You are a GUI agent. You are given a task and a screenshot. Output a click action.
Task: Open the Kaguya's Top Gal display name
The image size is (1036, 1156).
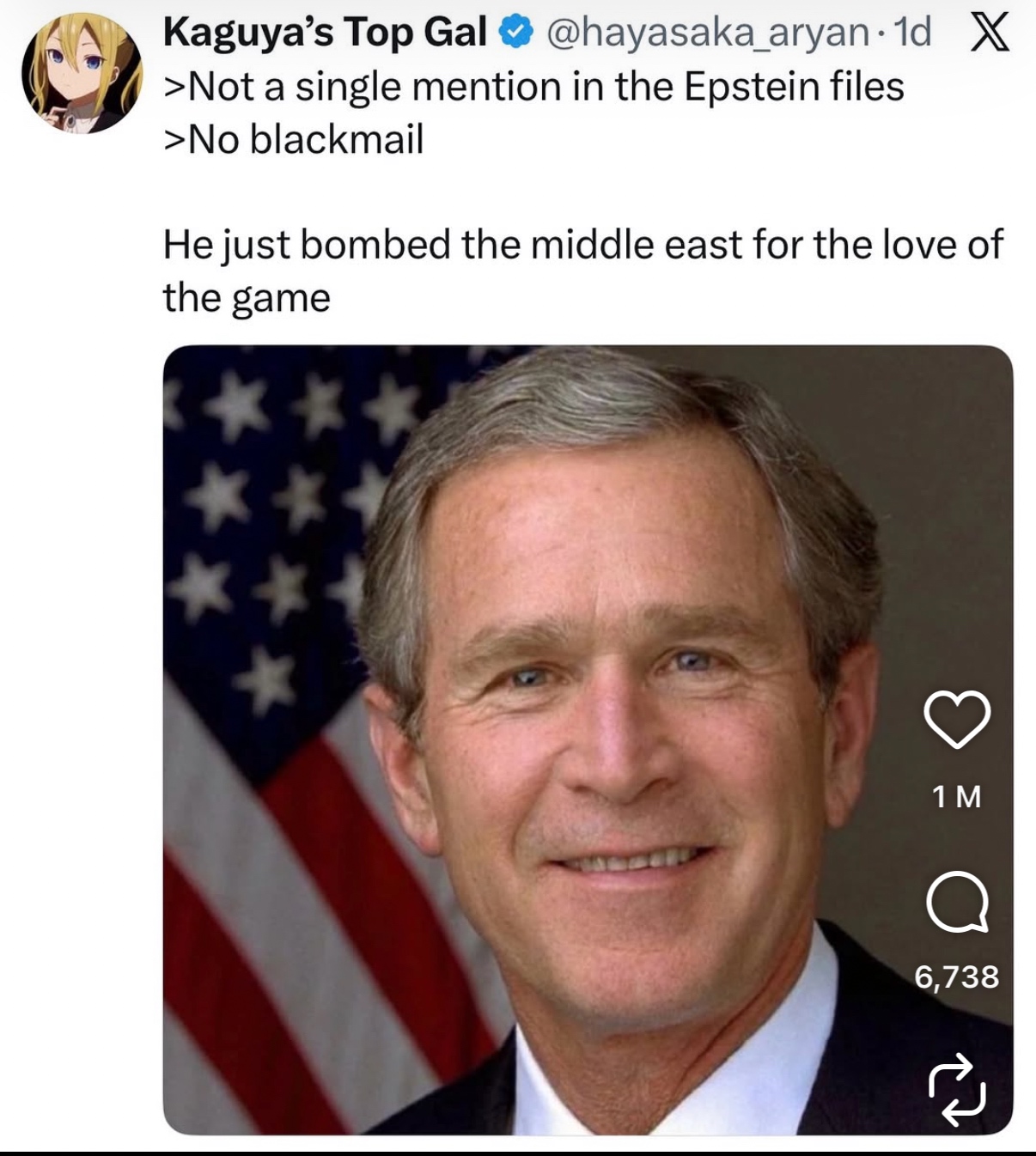coord(325,33)
